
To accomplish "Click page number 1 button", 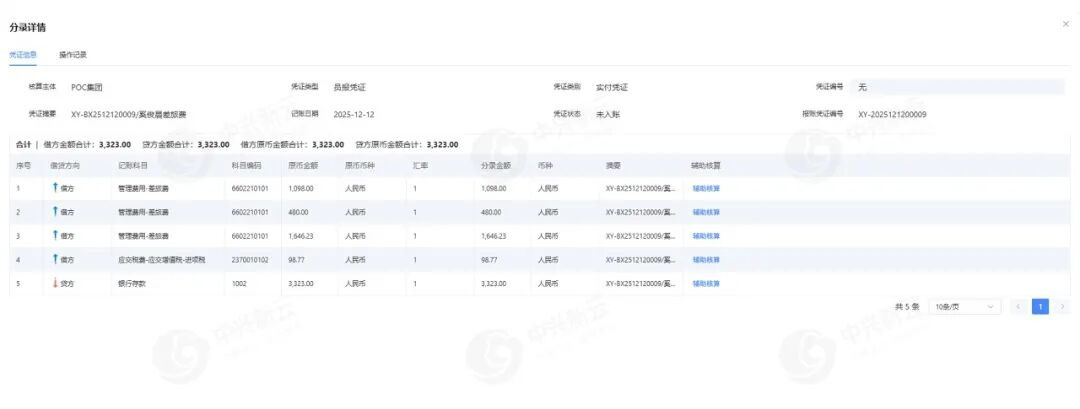I will [1040, 307].
